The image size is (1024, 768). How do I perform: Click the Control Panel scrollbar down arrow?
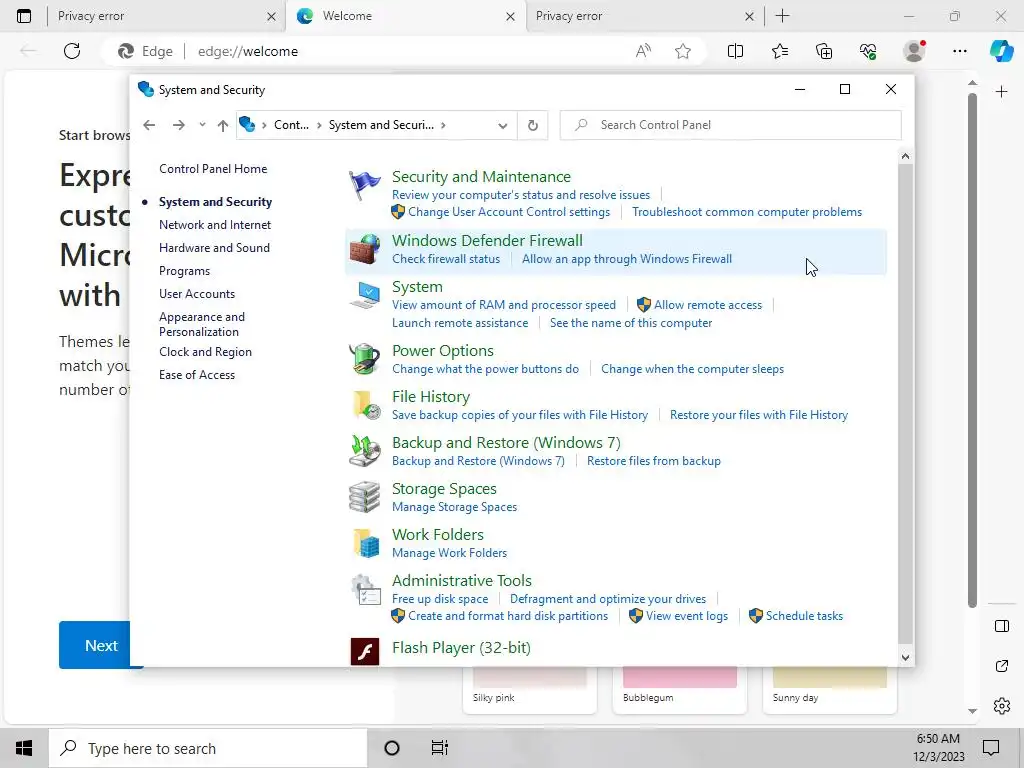click(905, 658)
